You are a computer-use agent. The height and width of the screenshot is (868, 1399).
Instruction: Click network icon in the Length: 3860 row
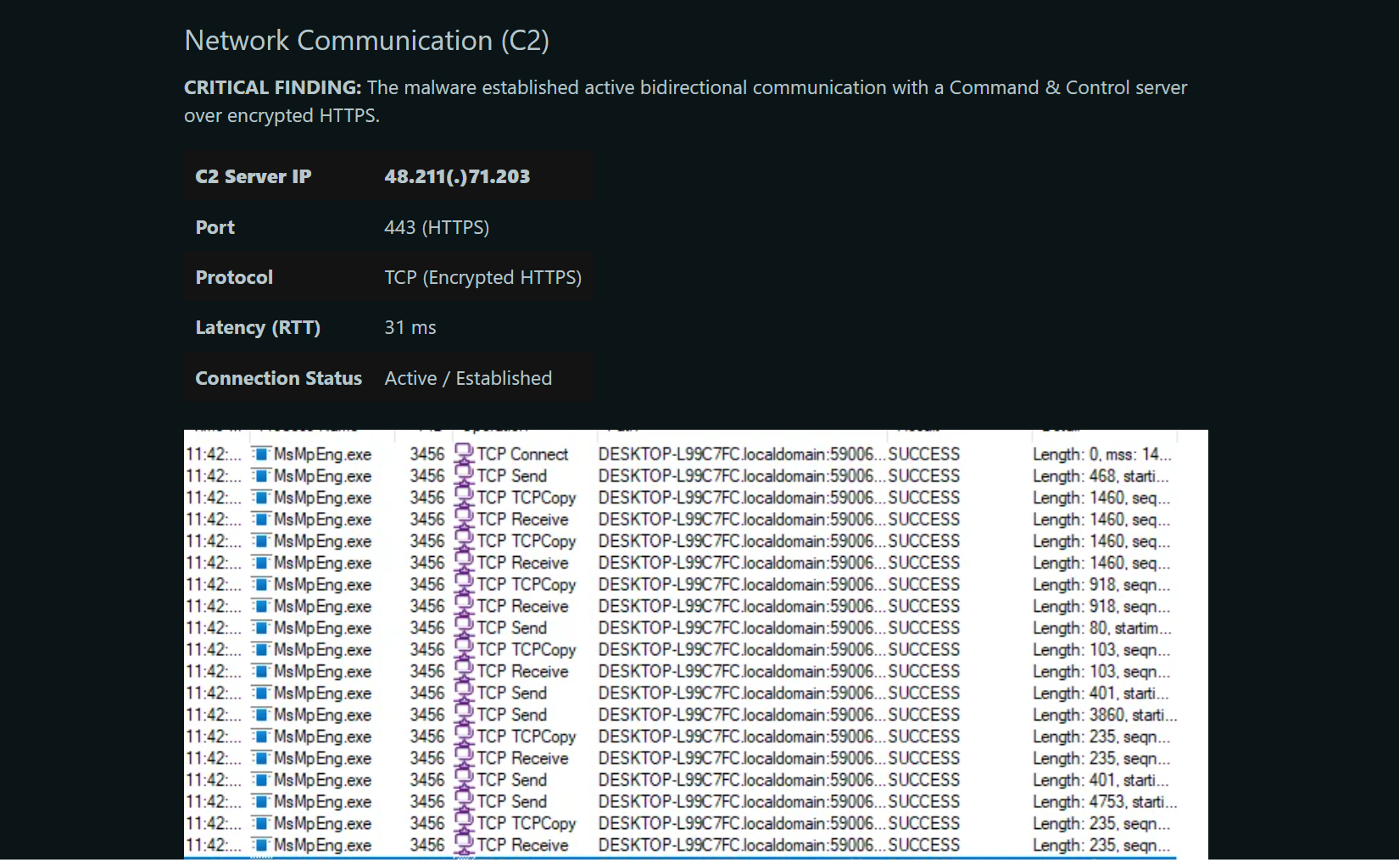tap(464, 715)
